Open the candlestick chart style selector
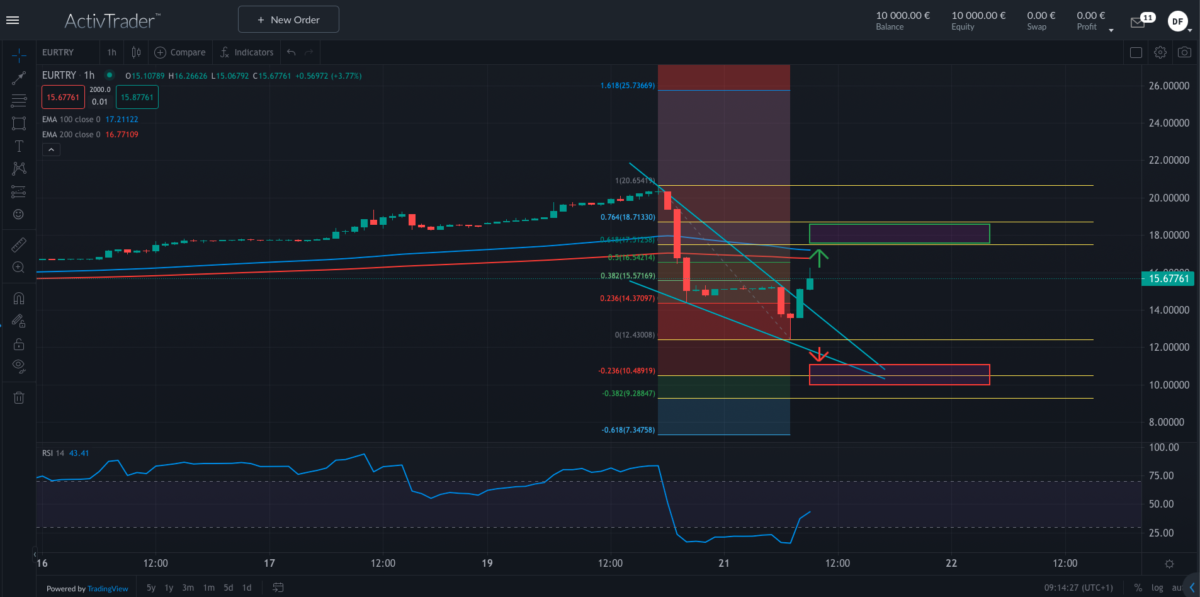This screenshot has height=597, width=1200. tap(135, 52)
